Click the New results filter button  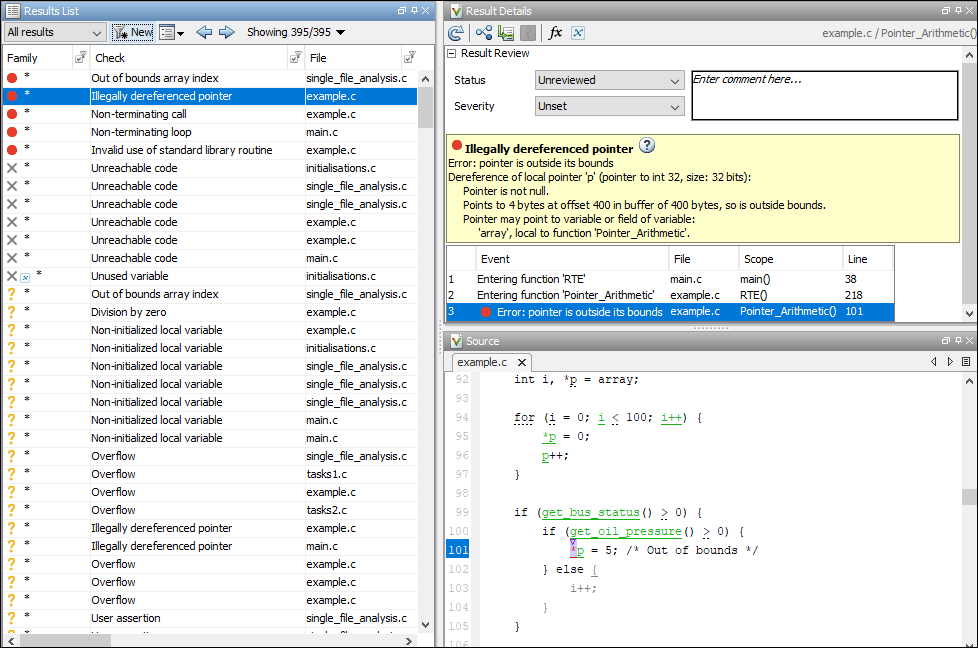click(133, 32)
